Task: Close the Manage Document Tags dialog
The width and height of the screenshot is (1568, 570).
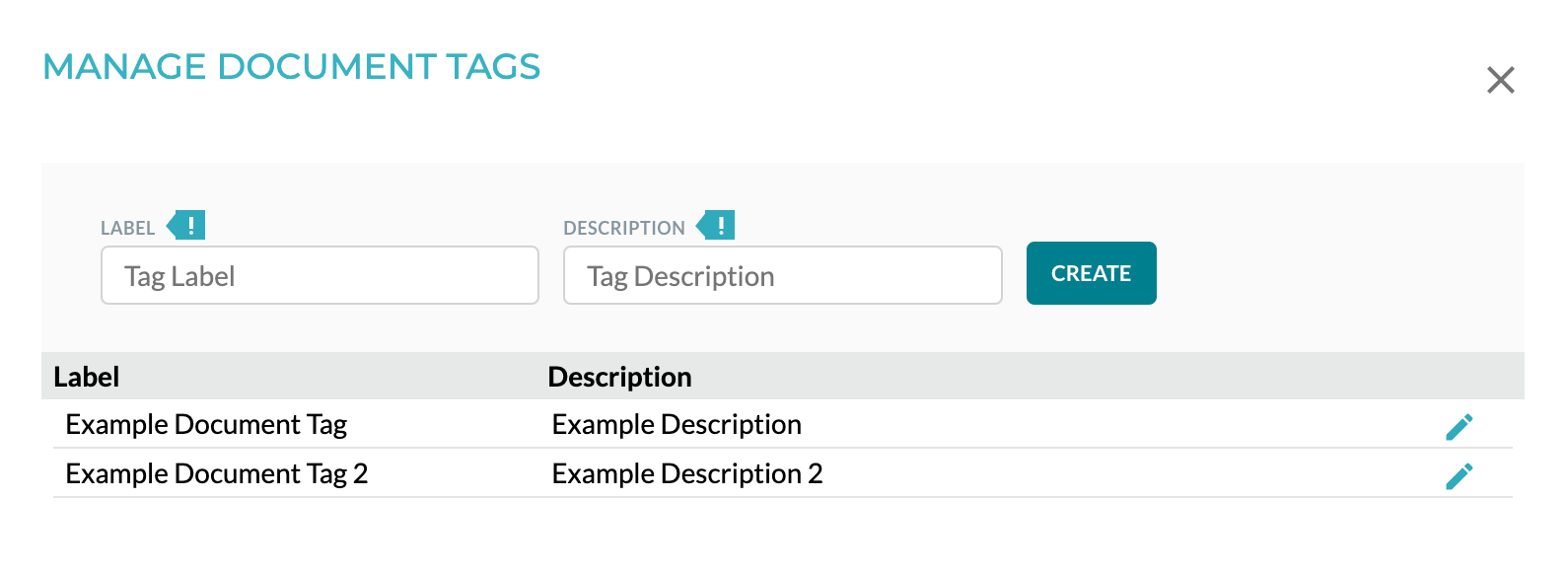Action: point(1500,80)
